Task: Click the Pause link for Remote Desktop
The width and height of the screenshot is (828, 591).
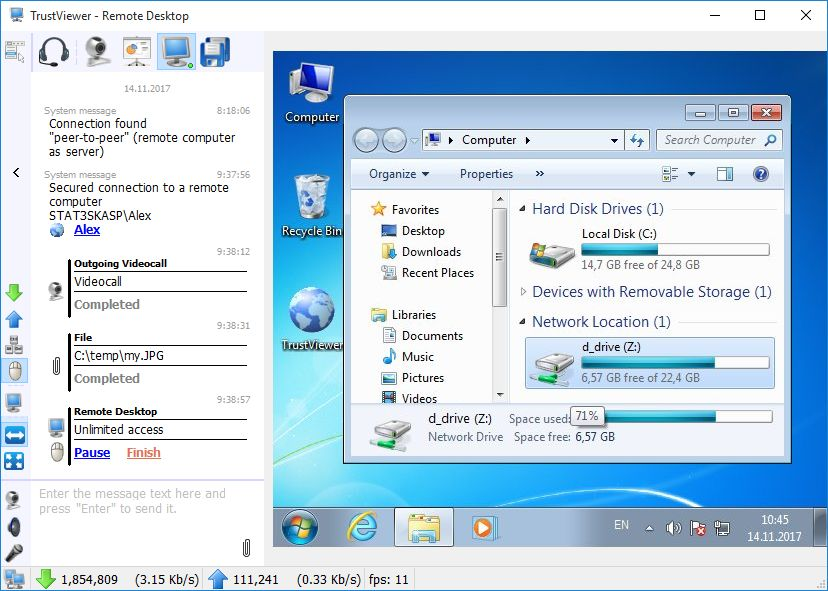Action: tap(92, 453)
